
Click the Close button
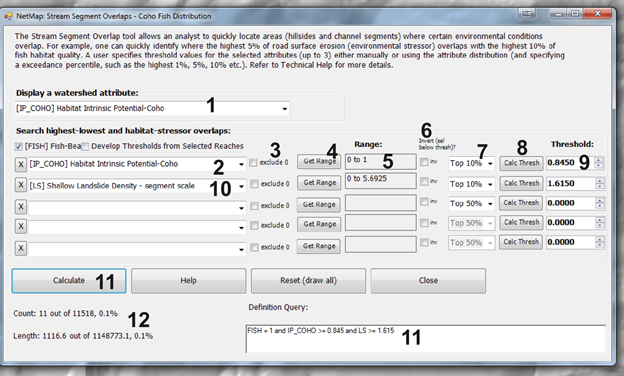(428, 281)
